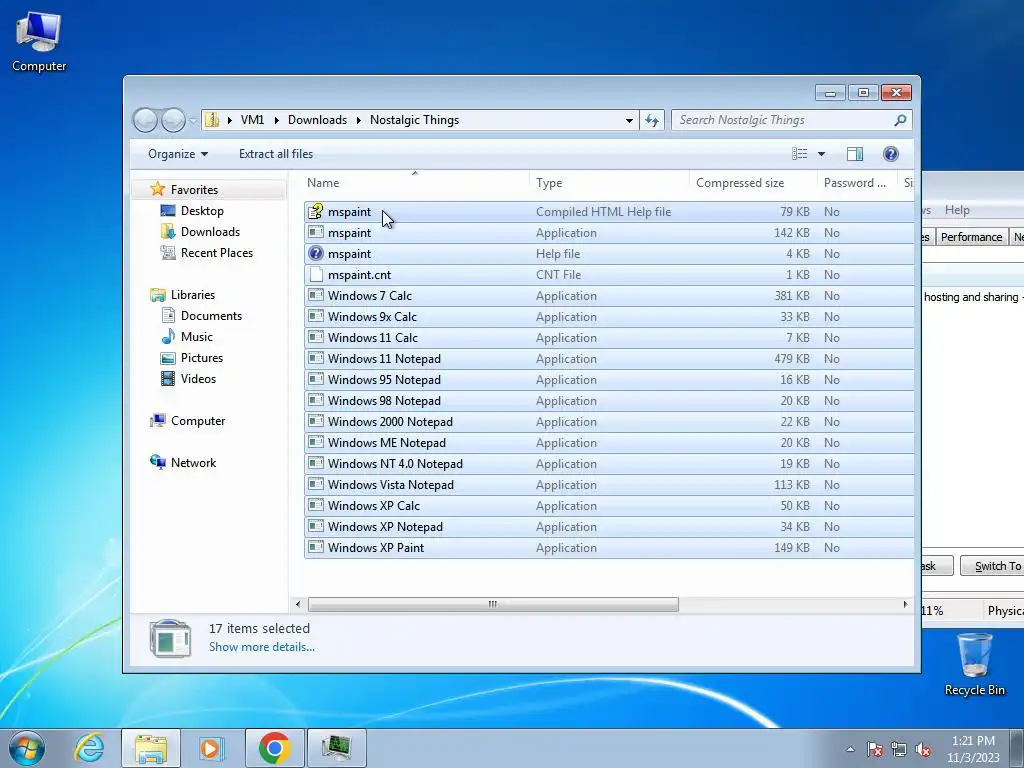Click the Windows Start orb

(x=27, y=748)
